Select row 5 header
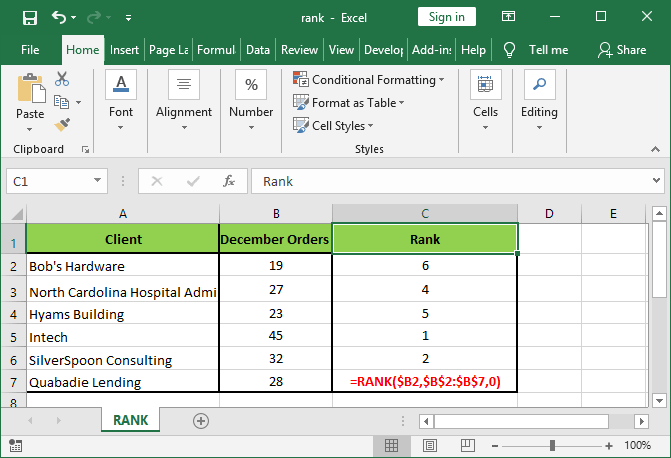 [13, 337]
